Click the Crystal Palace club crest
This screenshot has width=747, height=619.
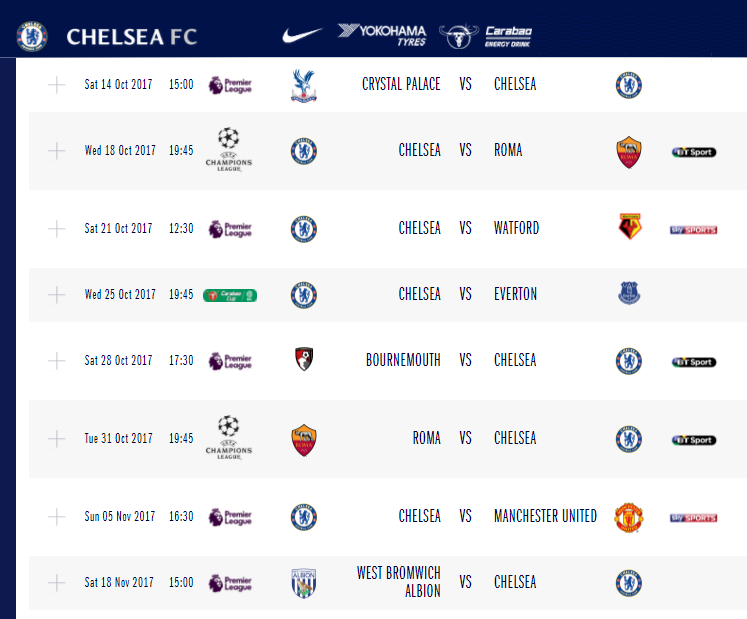coord(304,84)
